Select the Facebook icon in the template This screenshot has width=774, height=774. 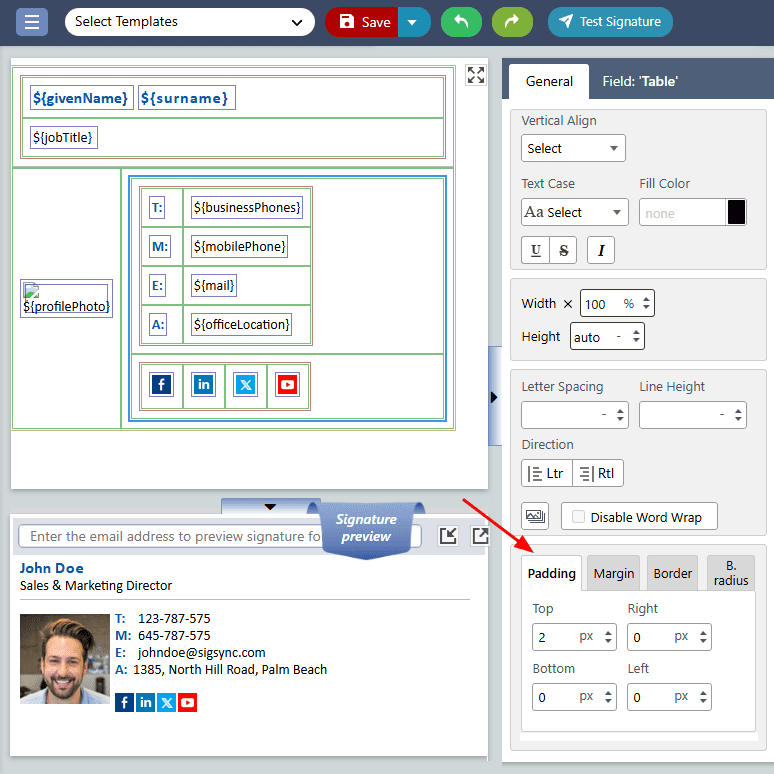[162, 385]
